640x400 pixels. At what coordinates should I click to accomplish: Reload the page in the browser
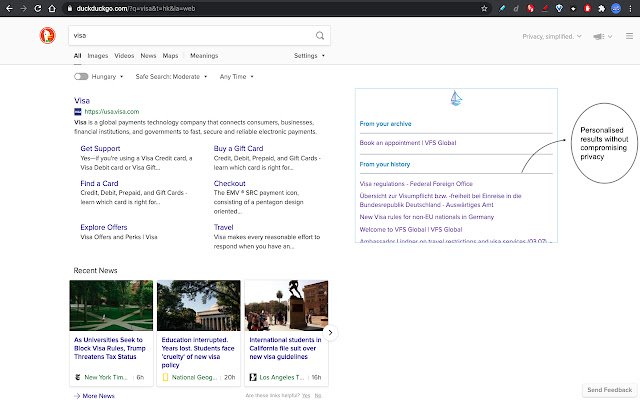point(38,7)
